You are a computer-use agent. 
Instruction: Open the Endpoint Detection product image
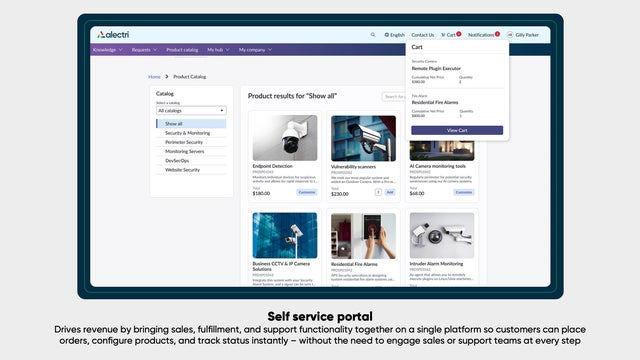click(x=285, y=138)
